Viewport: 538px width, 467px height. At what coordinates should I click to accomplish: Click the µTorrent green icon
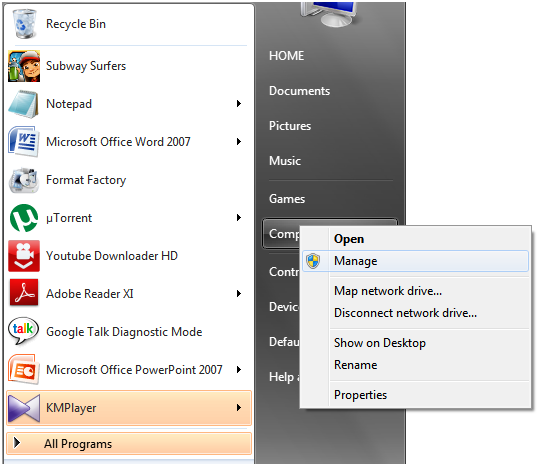coord(24,218)
